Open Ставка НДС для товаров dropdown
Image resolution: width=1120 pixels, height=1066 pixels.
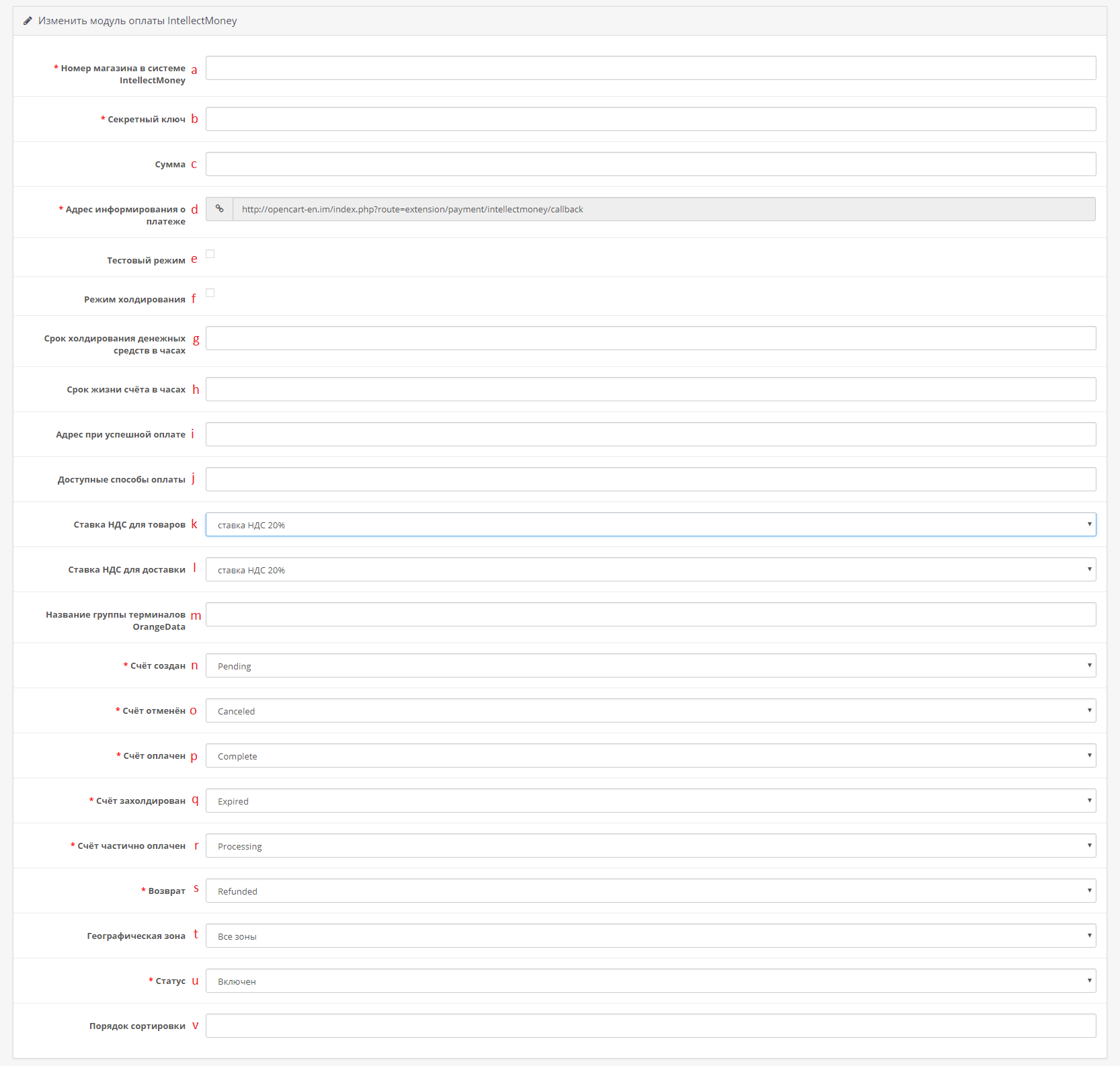click(x=650, y=525)
